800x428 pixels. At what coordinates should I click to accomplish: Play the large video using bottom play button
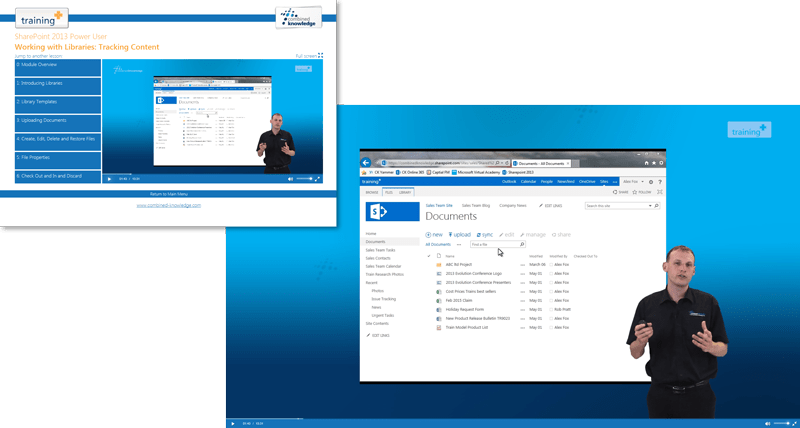pos(233,423)
